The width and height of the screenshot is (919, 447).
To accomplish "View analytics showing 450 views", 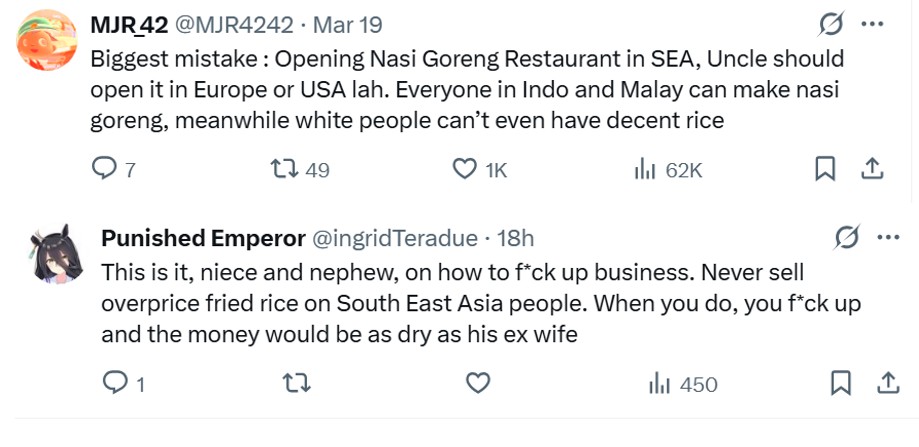I will pos(659,383).
